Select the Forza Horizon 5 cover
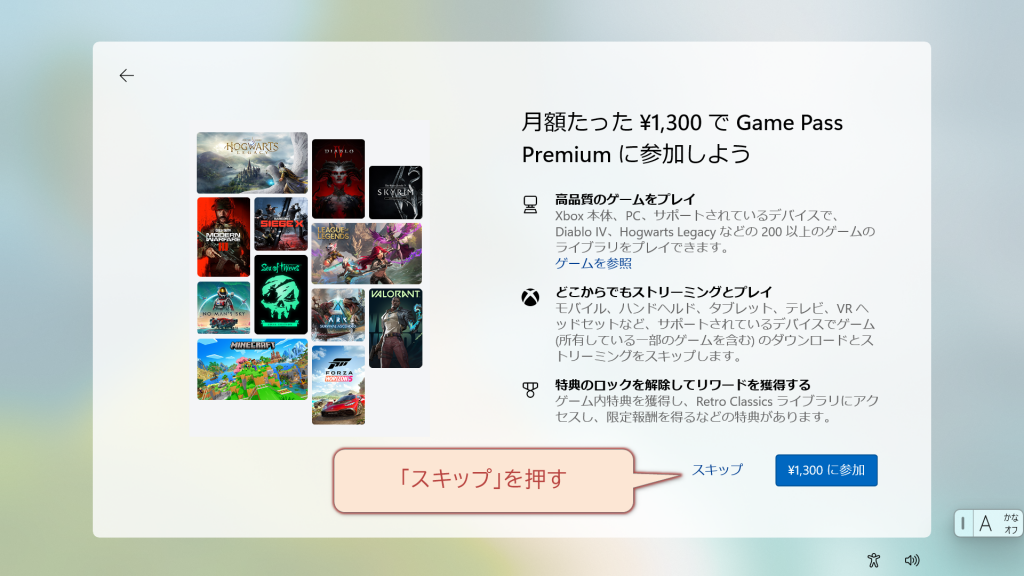This screenshot has height=576, width=1024. 338,385
